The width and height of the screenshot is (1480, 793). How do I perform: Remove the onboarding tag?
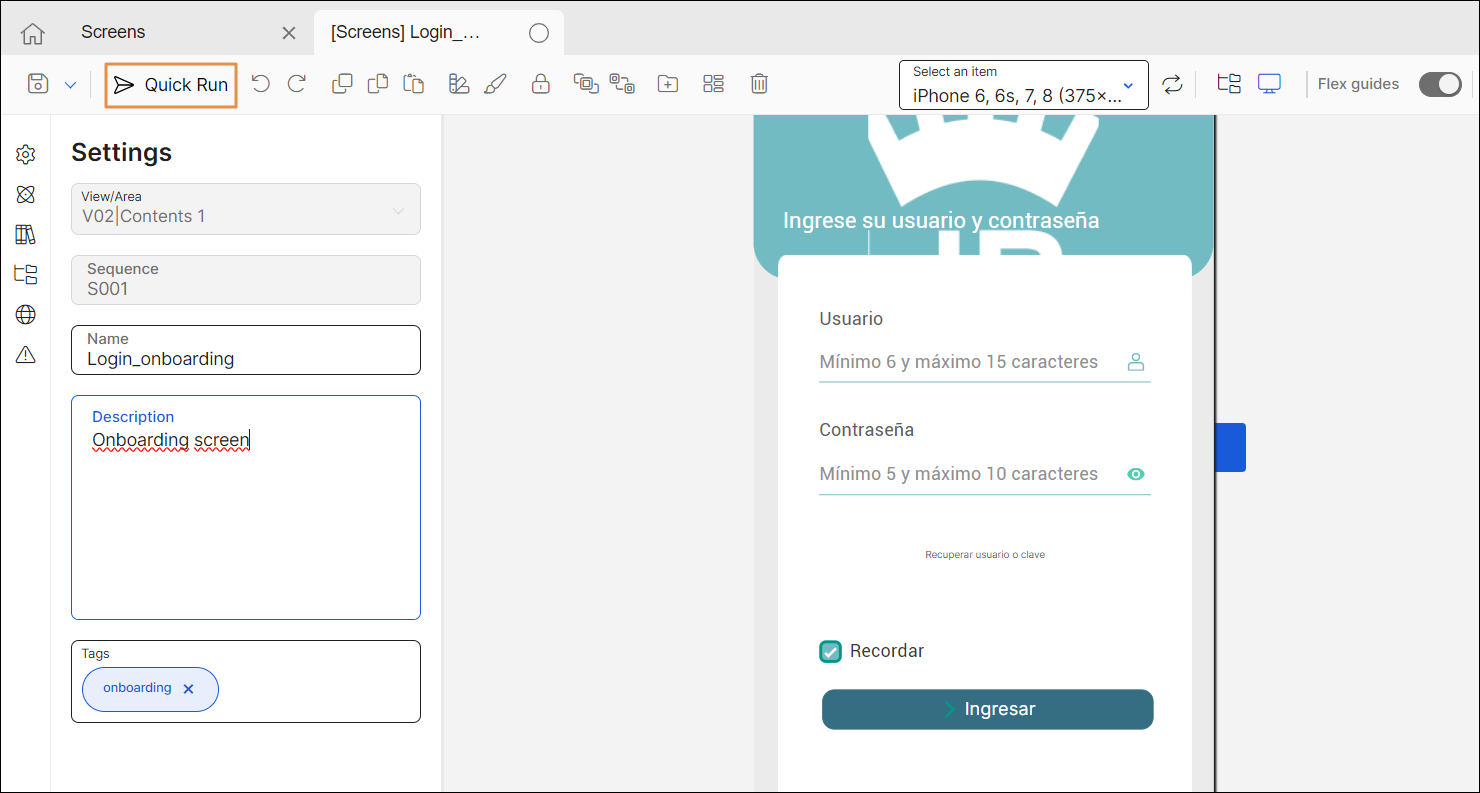point(188,689)
